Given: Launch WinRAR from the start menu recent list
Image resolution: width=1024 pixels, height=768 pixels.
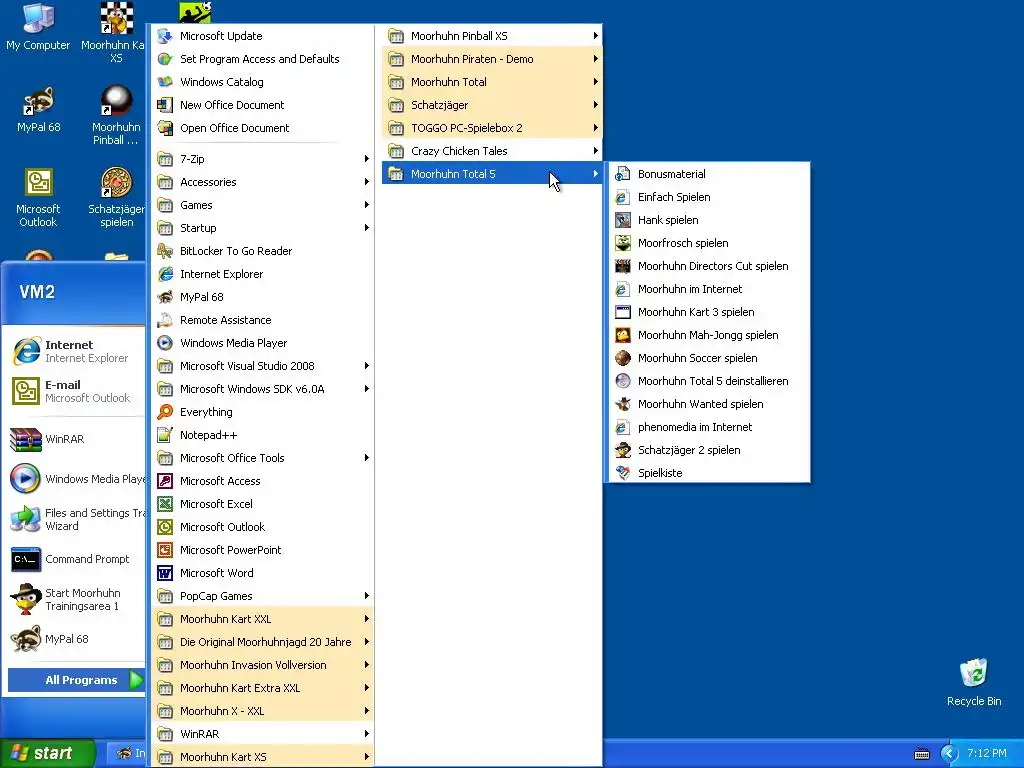Looking at the screenshot, I should (x=76, y=439).
